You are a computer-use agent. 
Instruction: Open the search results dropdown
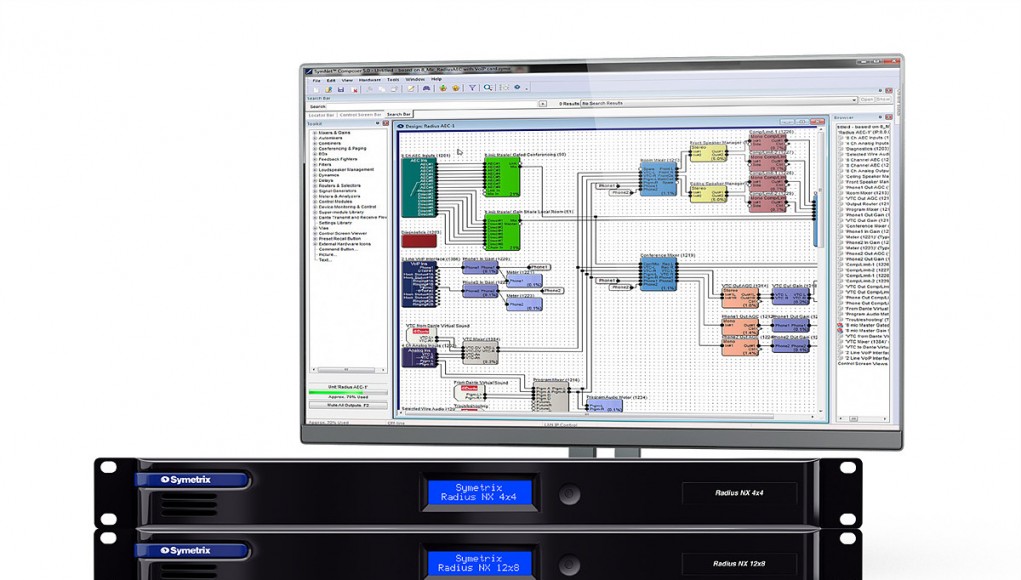[x=853, y=102]
